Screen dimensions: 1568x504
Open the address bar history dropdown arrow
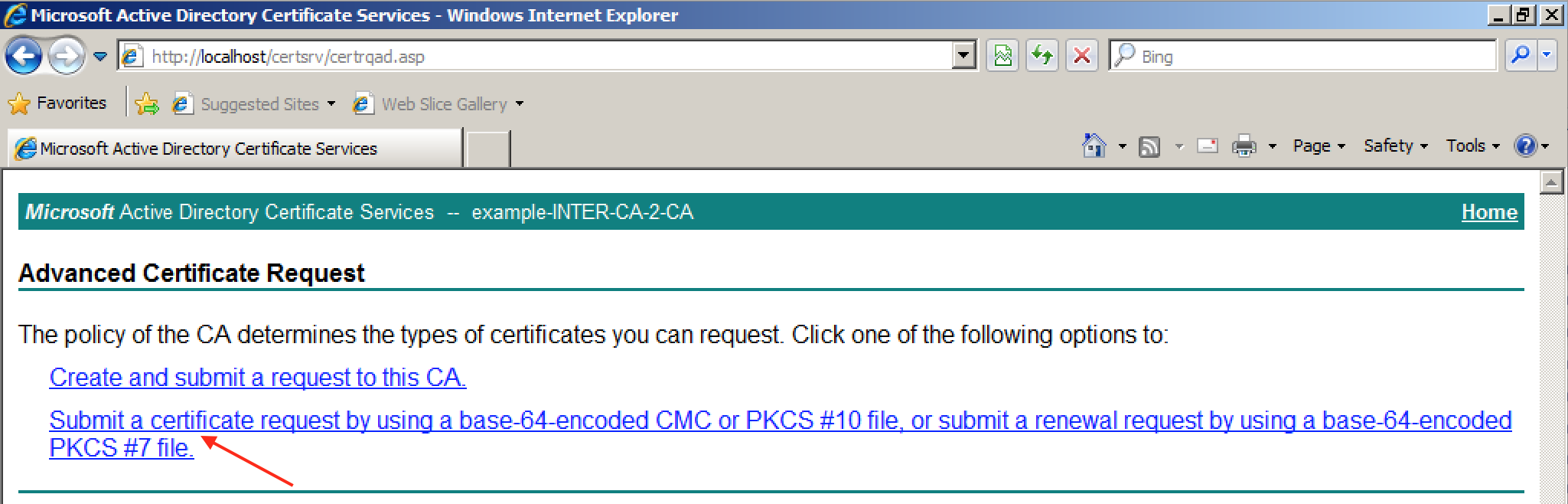click(963, 56)
